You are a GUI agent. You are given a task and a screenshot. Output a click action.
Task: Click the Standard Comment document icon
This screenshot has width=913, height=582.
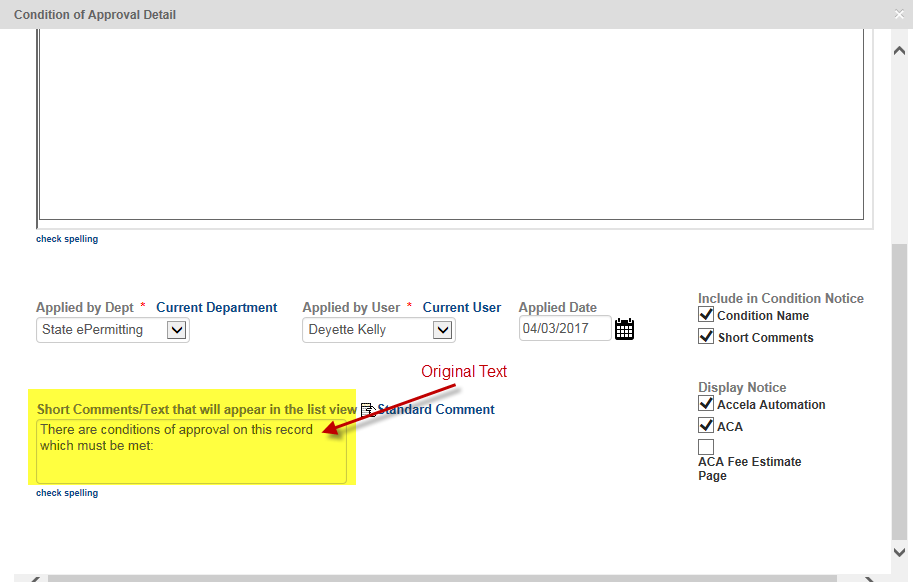coord(367,409)
